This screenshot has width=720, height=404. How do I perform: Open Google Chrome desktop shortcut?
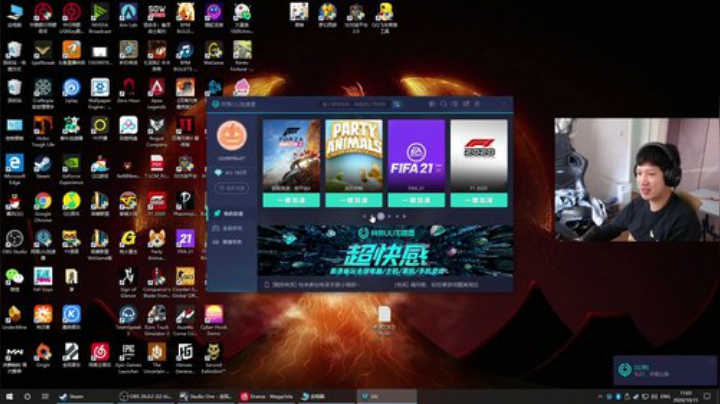[43, 207]
